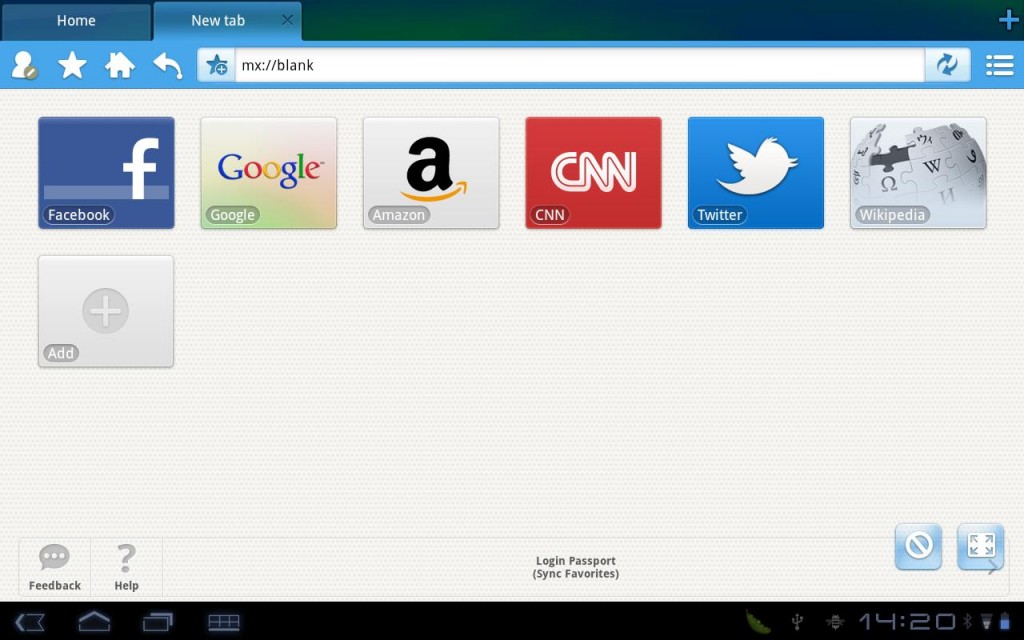
Task: Open Android recent apps button
Action: tap(157, 622)
